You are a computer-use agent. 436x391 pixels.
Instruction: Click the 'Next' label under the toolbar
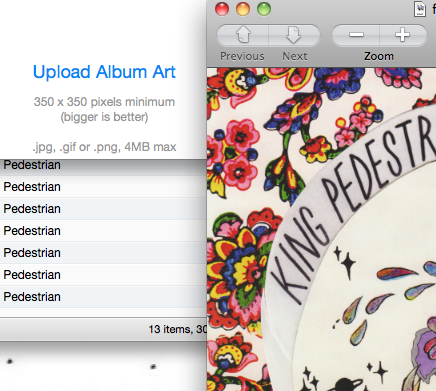point(295,56)
